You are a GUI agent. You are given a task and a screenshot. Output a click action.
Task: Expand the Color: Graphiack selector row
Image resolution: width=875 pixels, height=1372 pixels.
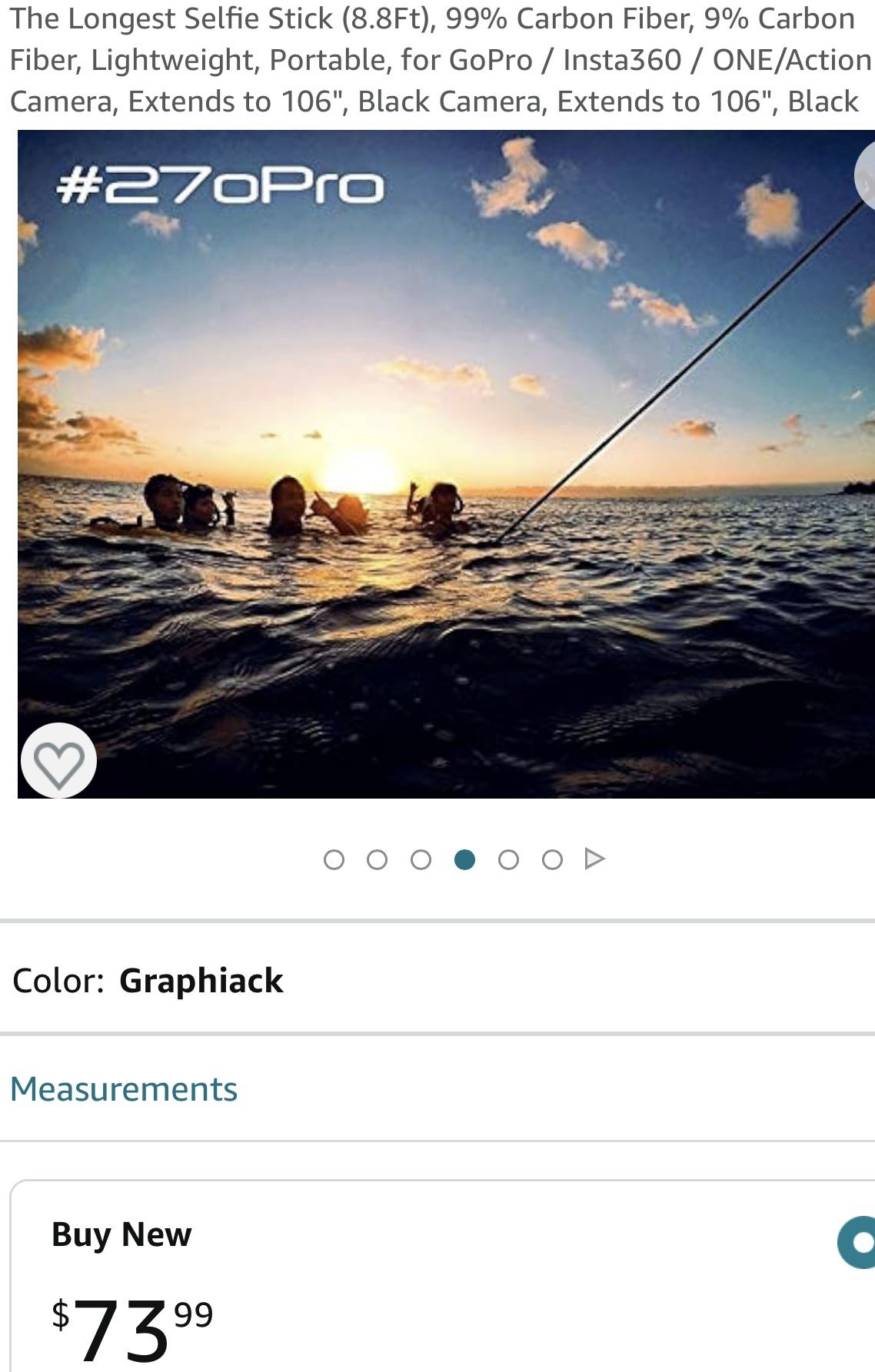[437, 981]
